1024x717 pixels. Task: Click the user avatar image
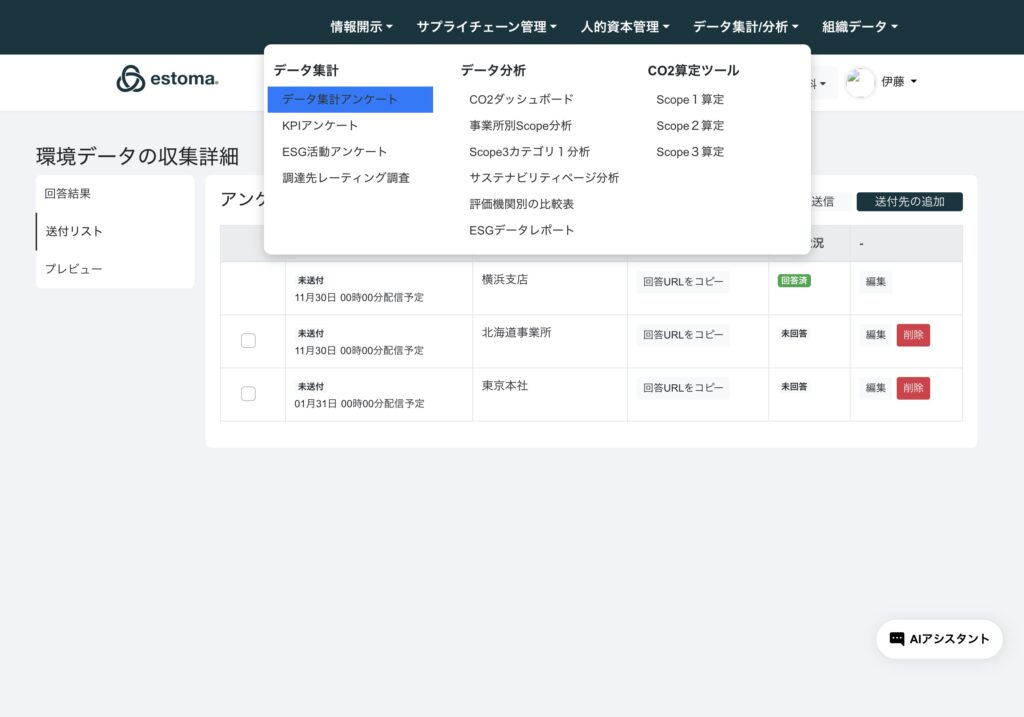860,82
